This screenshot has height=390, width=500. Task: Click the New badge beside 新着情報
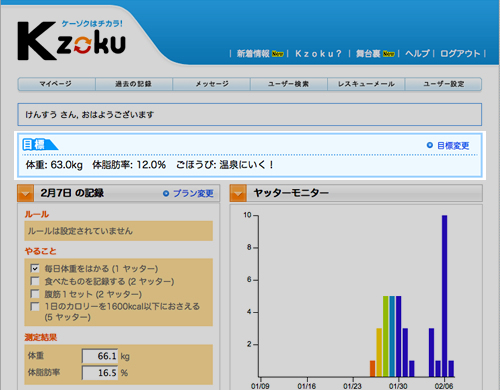(x=278, y=54)
